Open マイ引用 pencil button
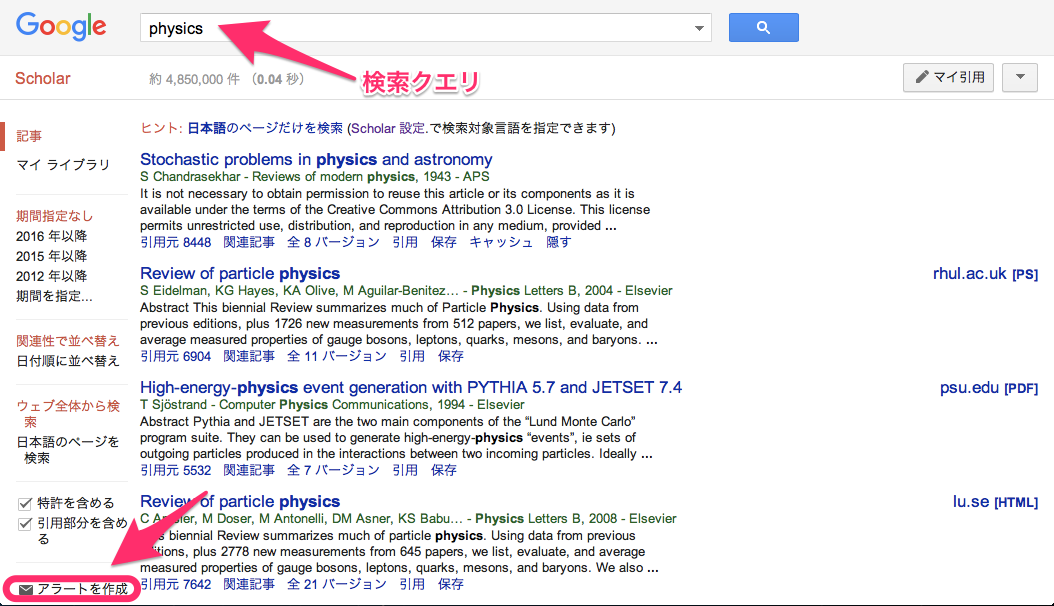 948,77
